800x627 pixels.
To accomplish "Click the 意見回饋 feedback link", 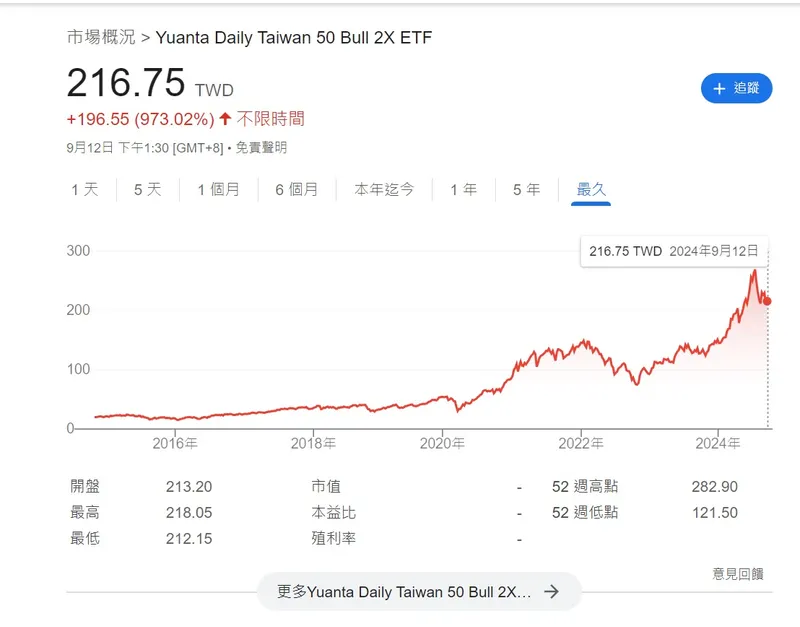I will pos(738,573).
